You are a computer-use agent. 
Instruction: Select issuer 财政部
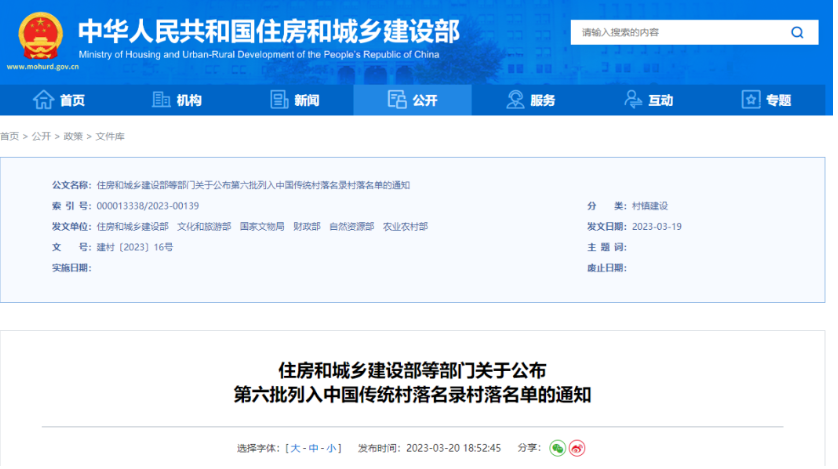point(308,228)
